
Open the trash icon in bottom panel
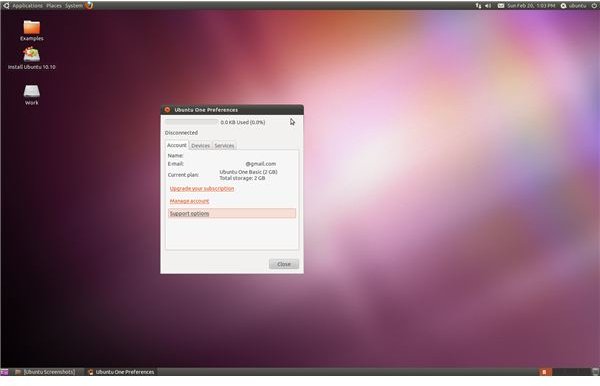click(595, 372)
